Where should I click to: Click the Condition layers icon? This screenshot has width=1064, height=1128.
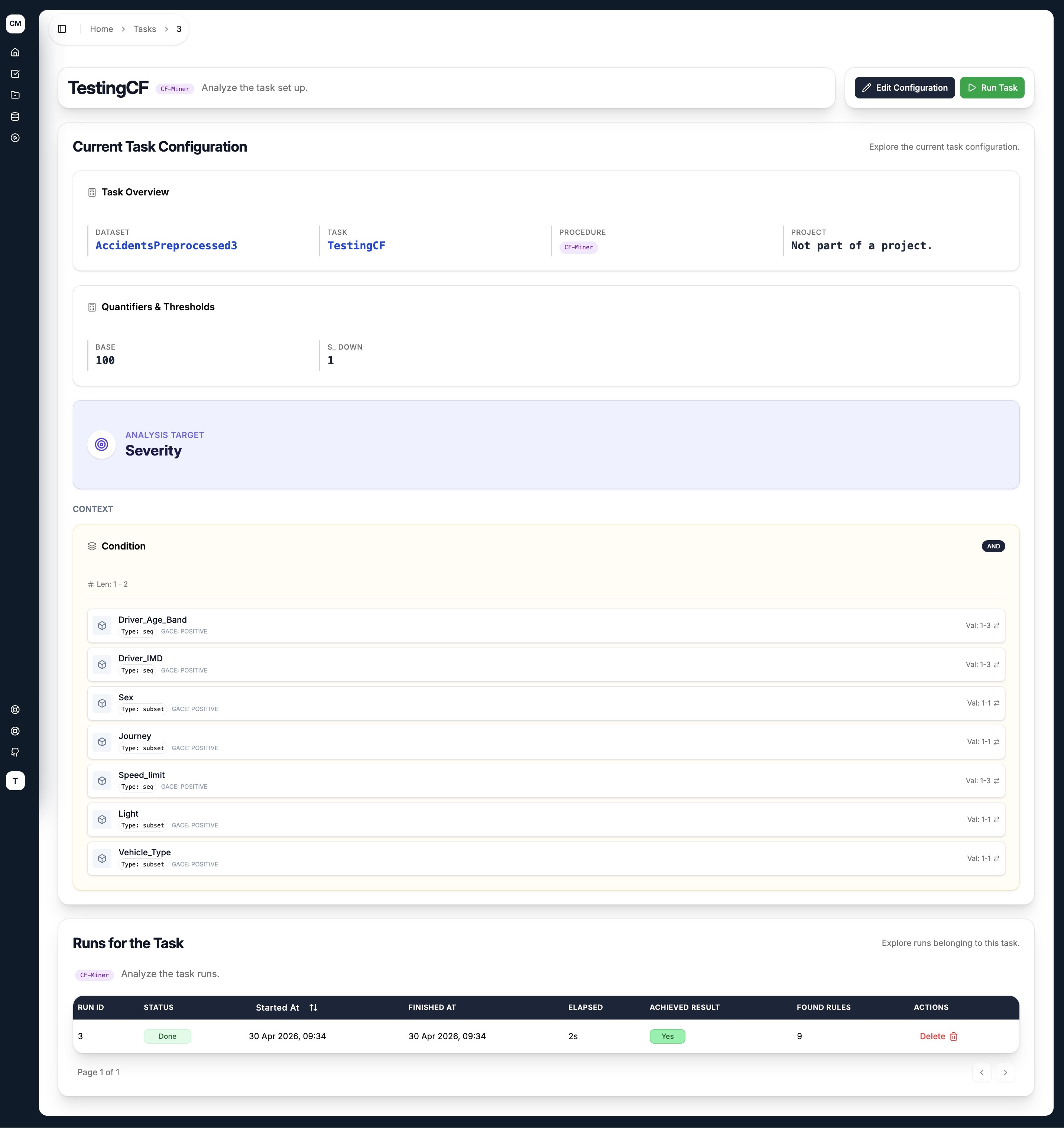[92, 546]
